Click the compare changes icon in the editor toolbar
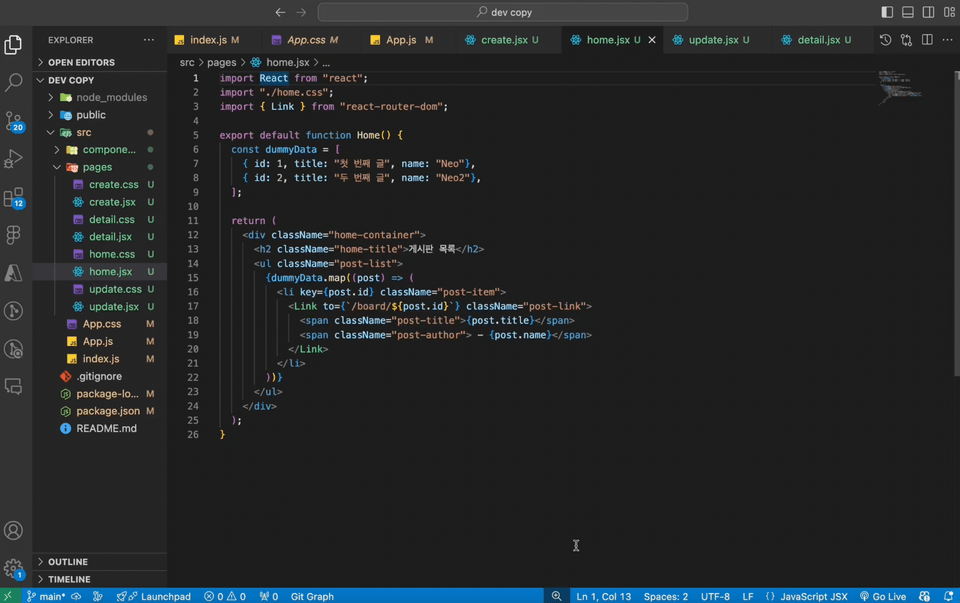Image resolution: width=960 pixels, height=603 pixels. (906, 40)
